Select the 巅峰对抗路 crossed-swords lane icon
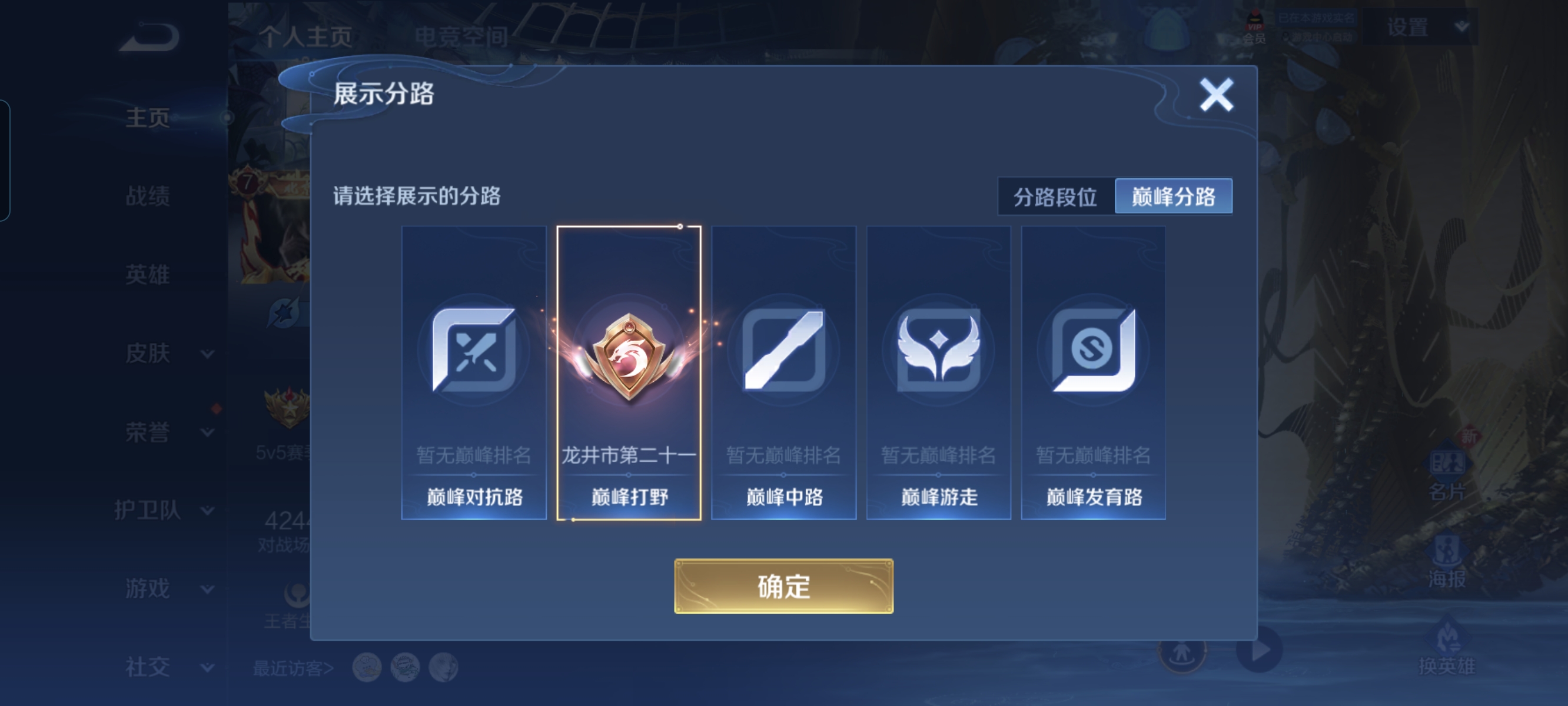The image size is (1568, 706). click(x=474, y=350)
